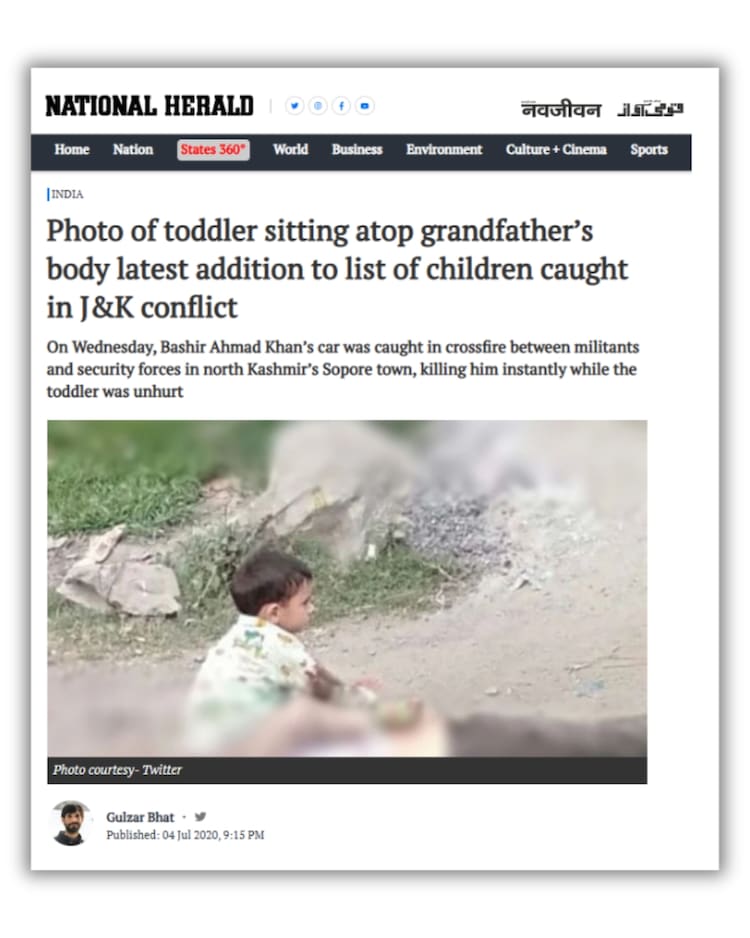
Task: Click Gulzar Bhat's author avatar
Action: tap(70, 823)
